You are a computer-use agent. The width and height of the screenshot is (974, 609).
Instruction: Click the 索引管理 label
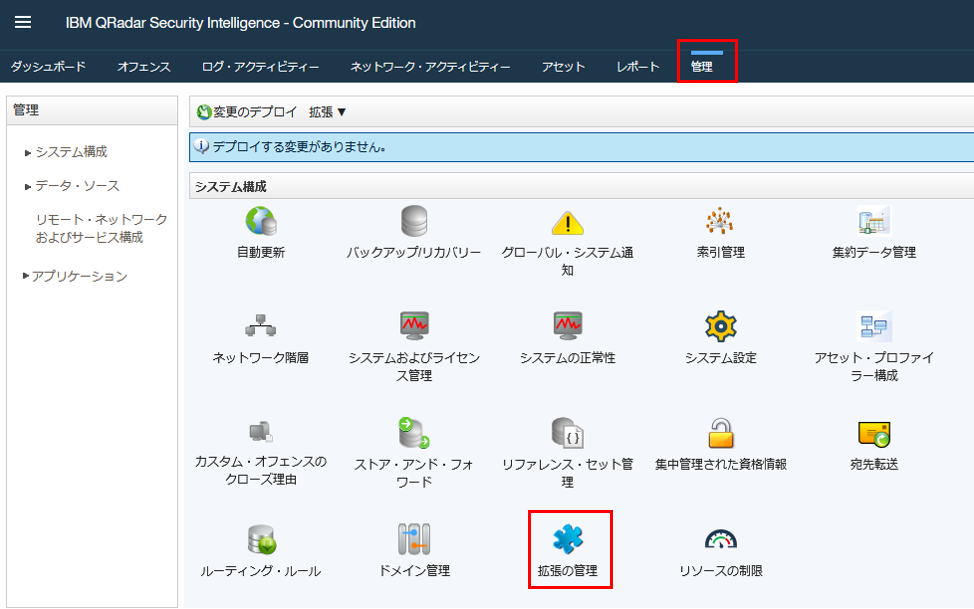tap(721, 252)
